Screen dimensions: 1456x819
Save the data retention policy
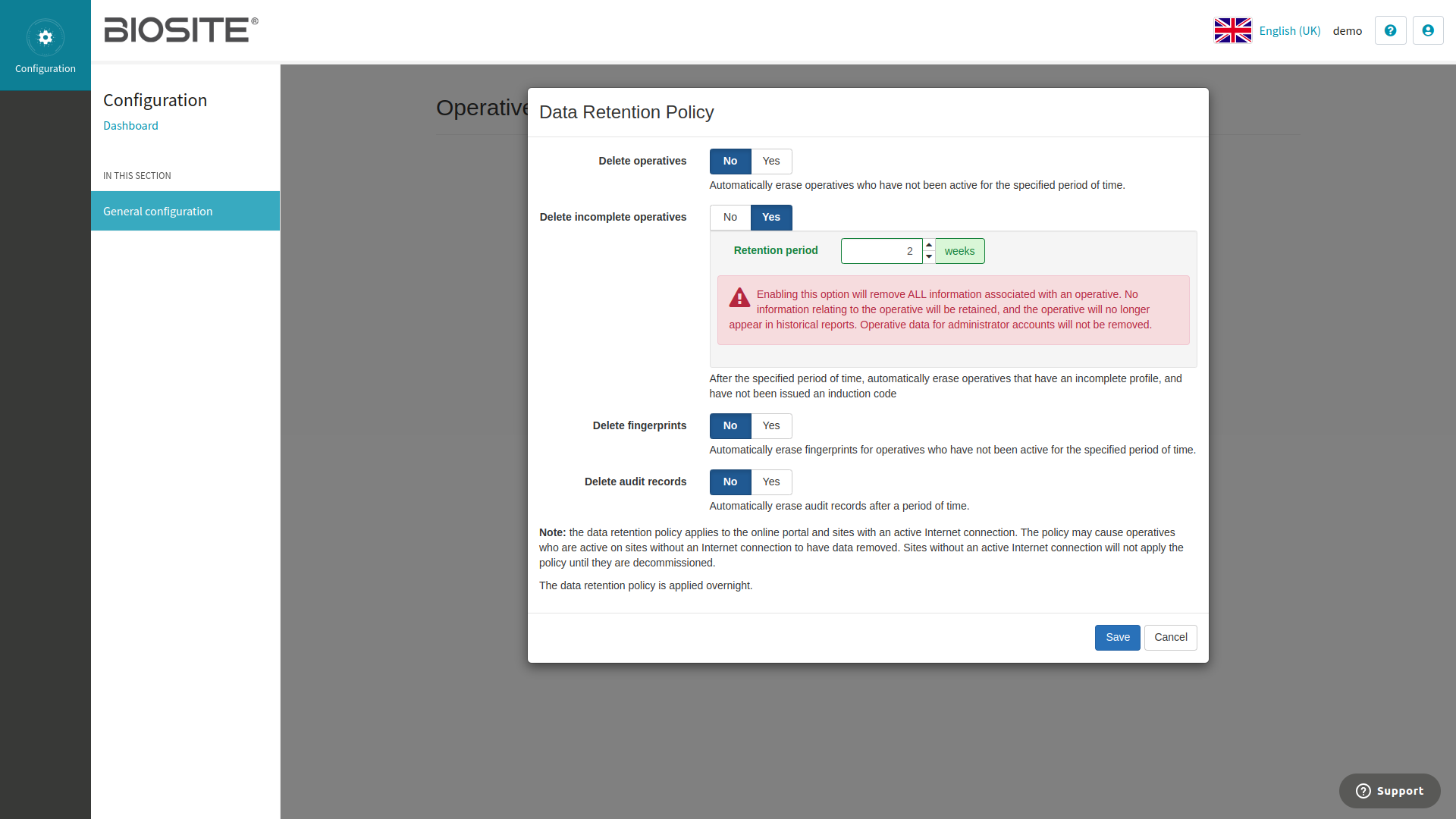(x=1117, y=638)
